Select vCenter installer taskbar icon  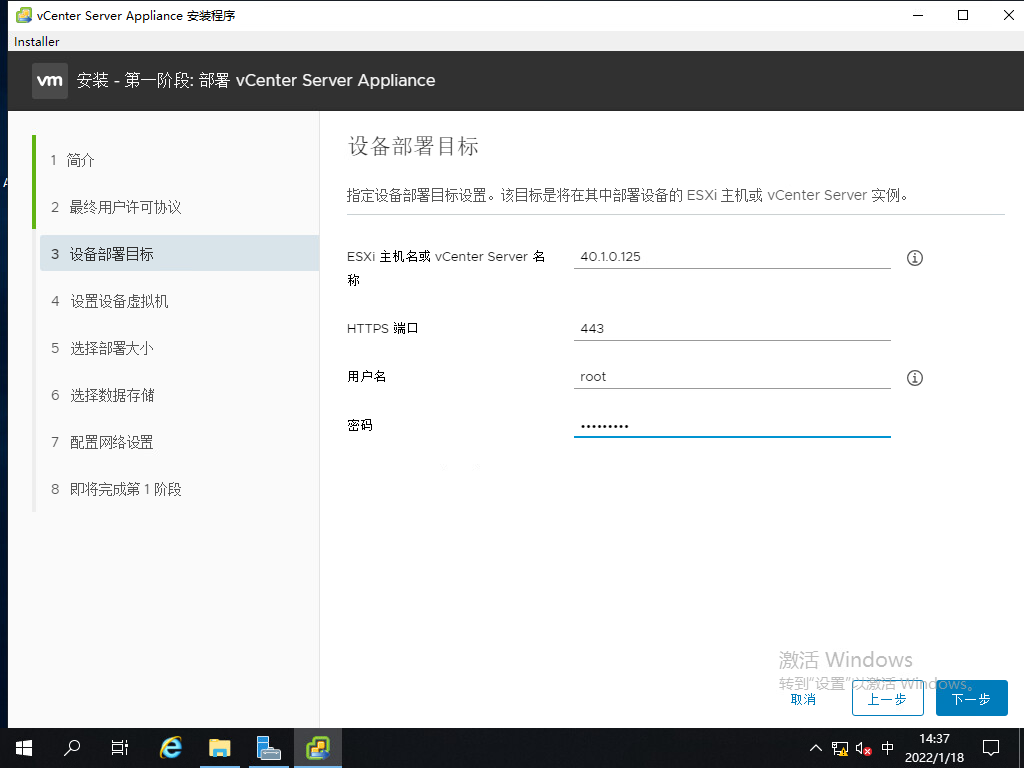[x=318, y=748]
